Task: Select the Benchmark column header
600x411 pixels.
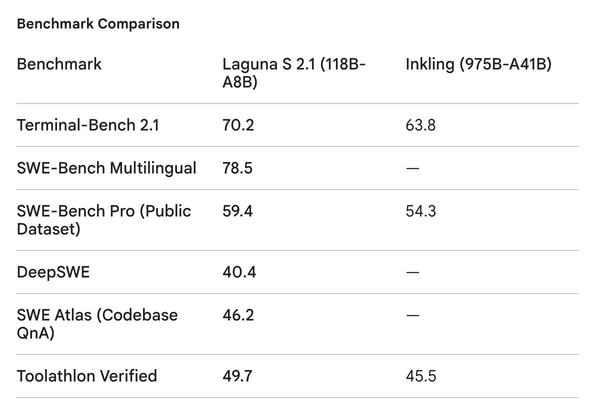Action: coord(59,64)
